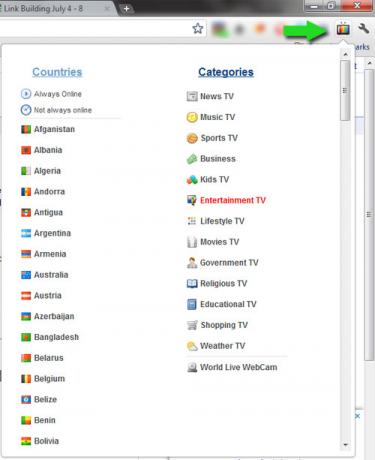Click the Educational TV icon
The image size is (375, 460).
[192, 304]
